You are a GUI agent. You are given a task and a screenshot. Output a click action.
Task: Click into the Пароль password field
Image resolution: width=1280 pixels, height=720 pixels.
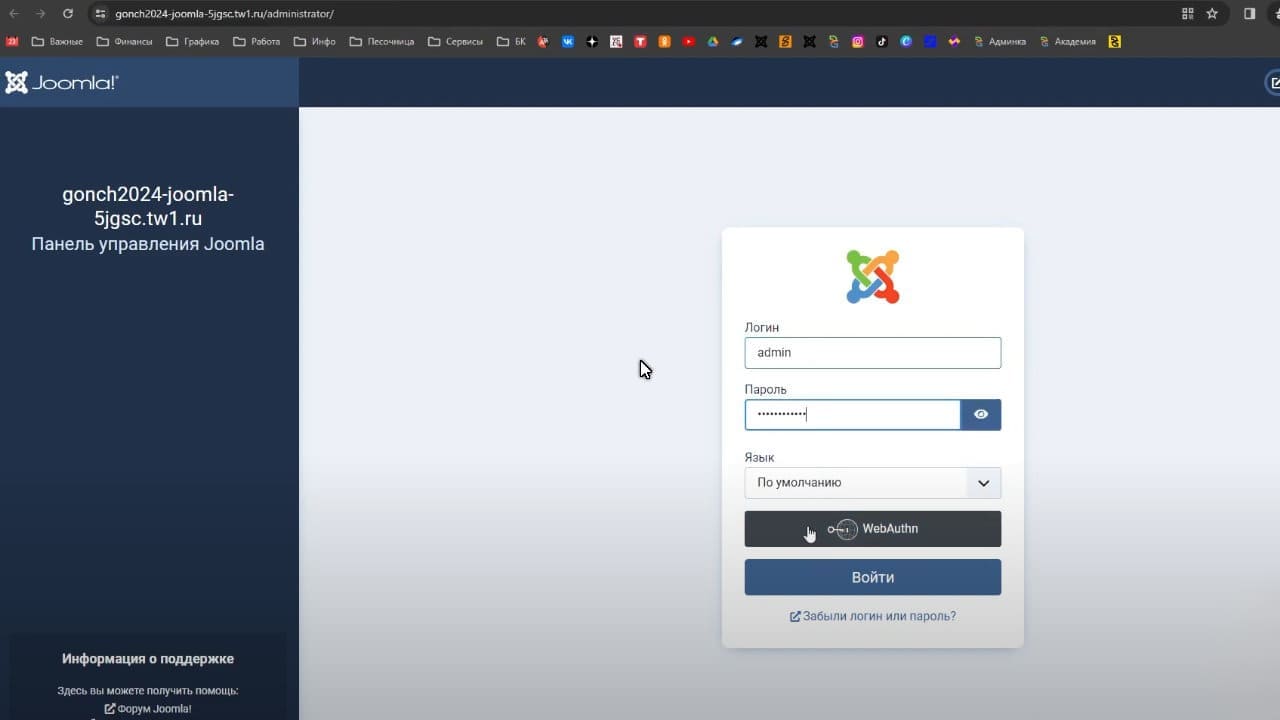(x=852, y=415)
